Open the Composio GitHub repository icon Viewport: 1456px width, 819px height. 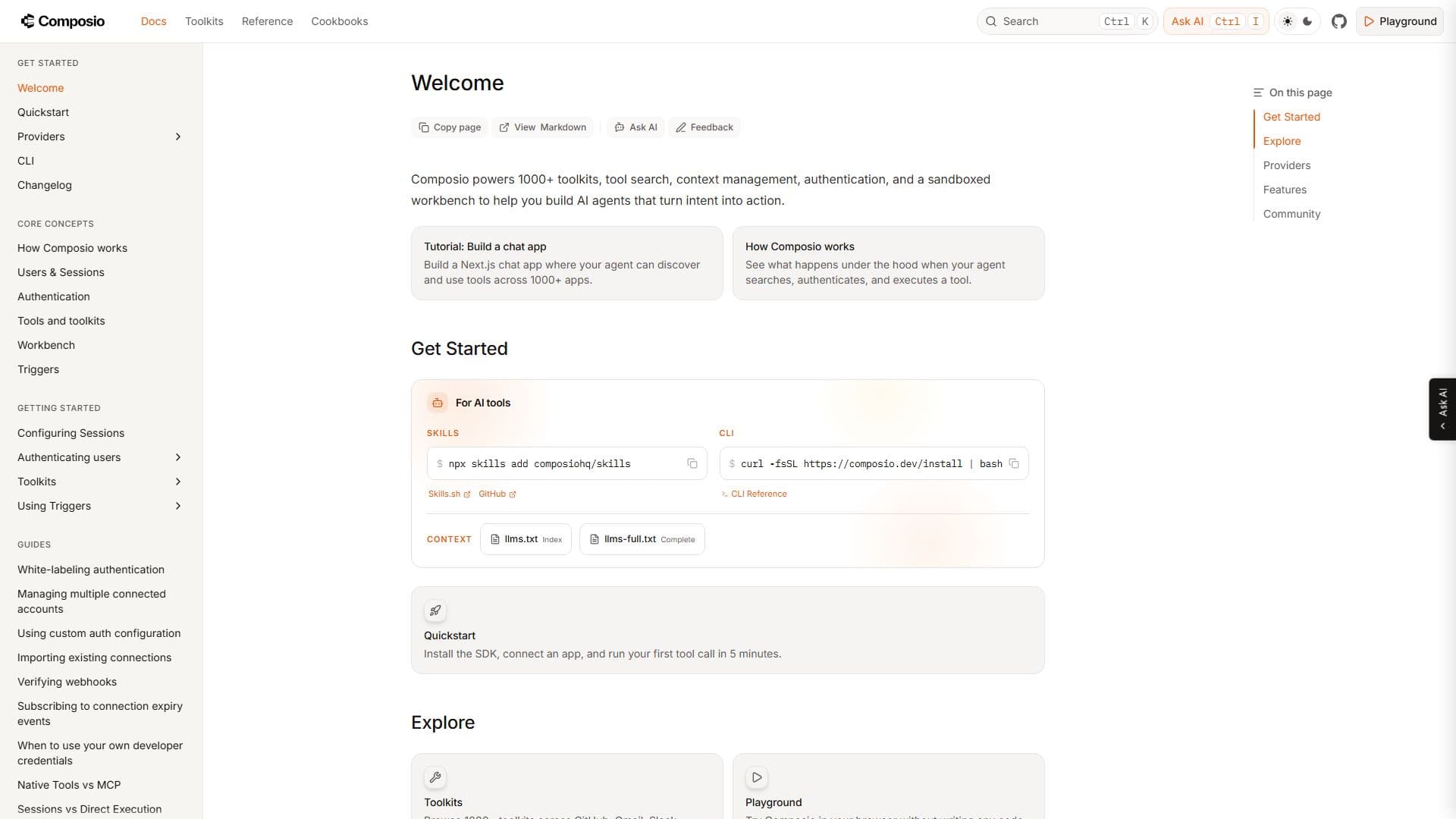tap(1339, 21)
